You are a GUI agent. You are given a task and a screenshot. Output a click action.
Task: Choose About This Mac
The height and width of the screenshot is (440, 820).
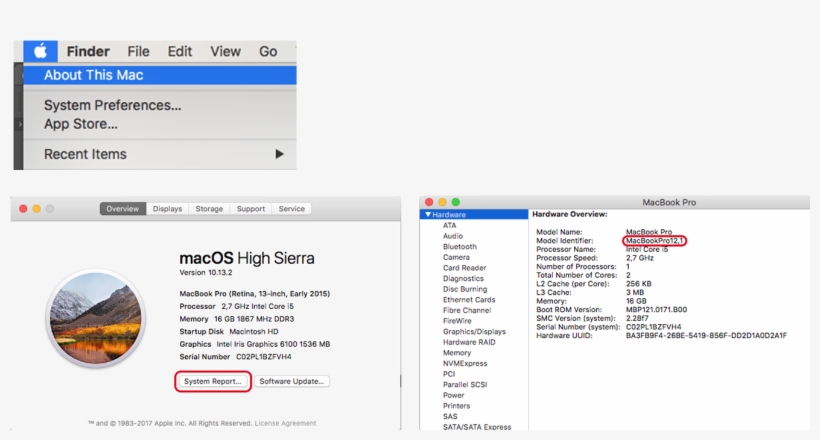[160, 75]
